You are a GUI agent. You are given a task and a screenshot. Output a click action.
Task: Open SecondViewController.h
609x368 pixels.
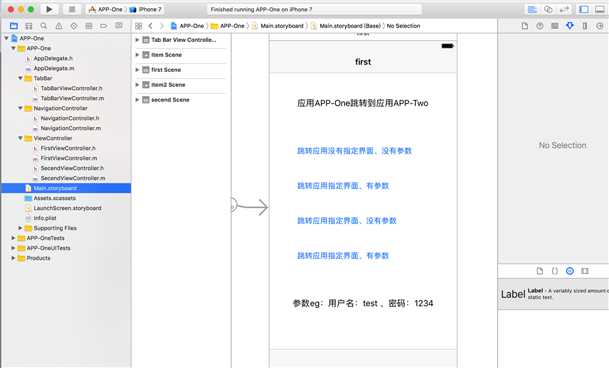(72, 168)
